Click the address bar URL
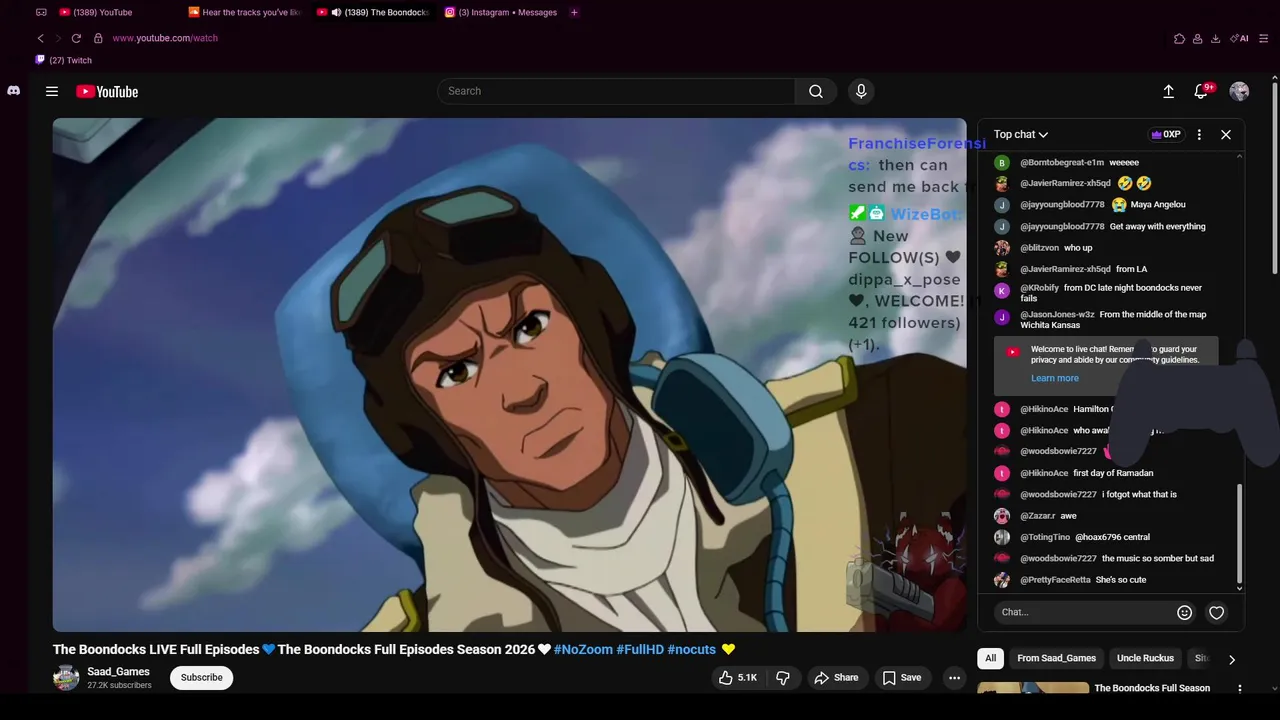This screenshot has height=720, width=1280. (165, 38)
